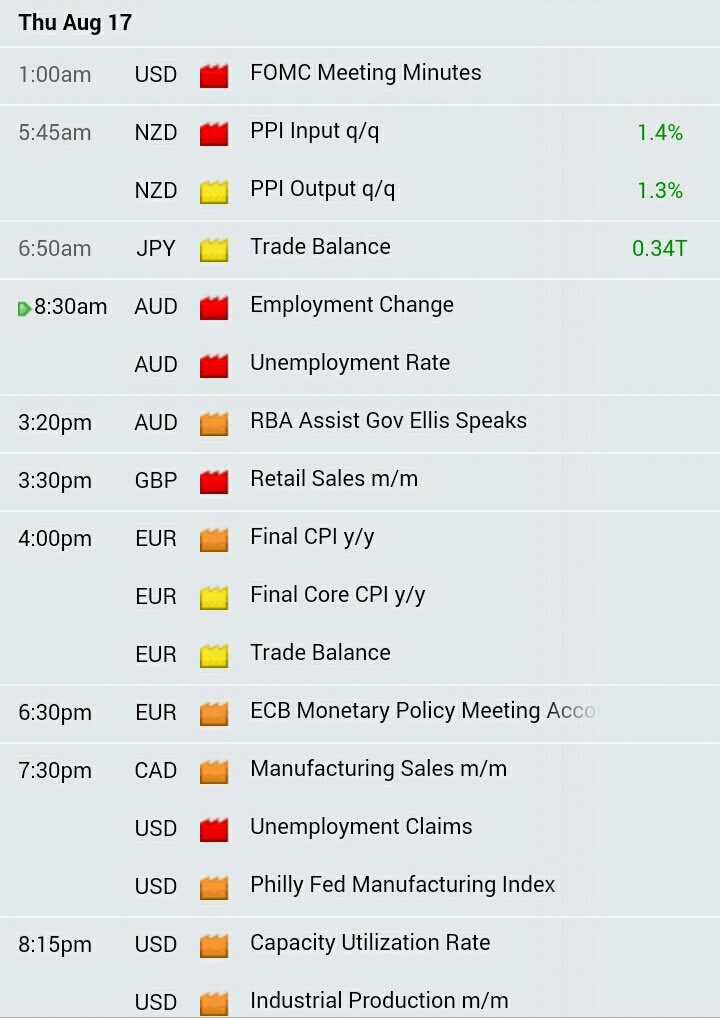Click yellow impact icon beside PPI Output q/q
720x1018 pixels.
click(214, 192)
